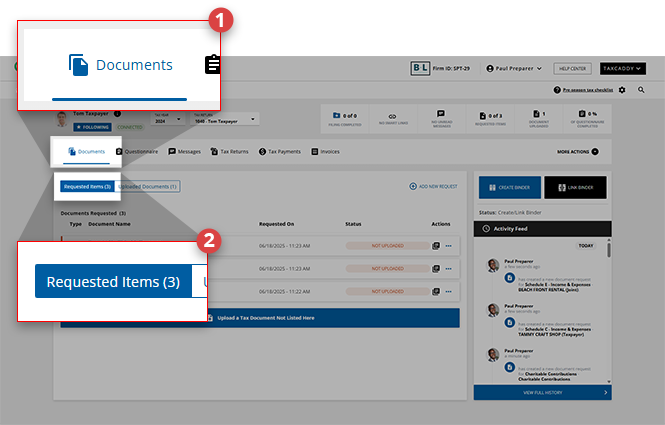Click the Activity Feed scroll up arrow

click(x=609, y=240)
